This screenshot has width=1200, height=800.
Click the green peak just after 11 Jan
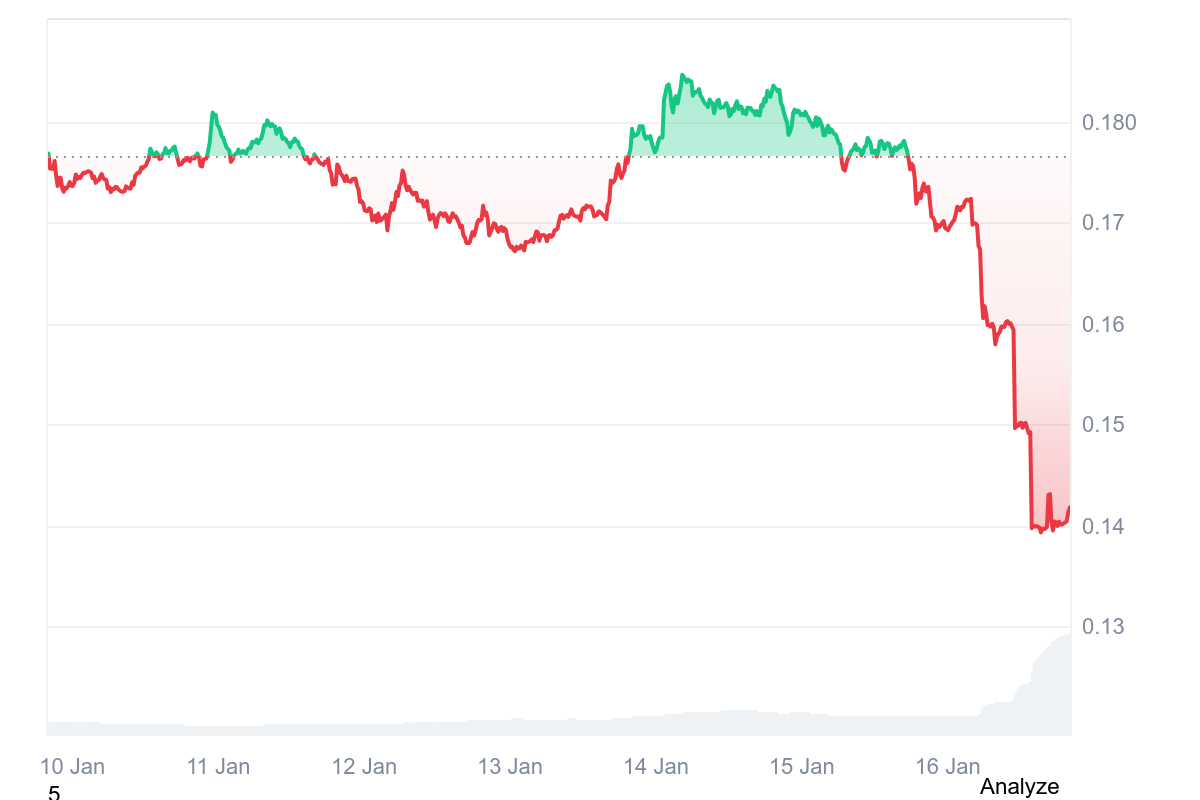click(213, 114)
